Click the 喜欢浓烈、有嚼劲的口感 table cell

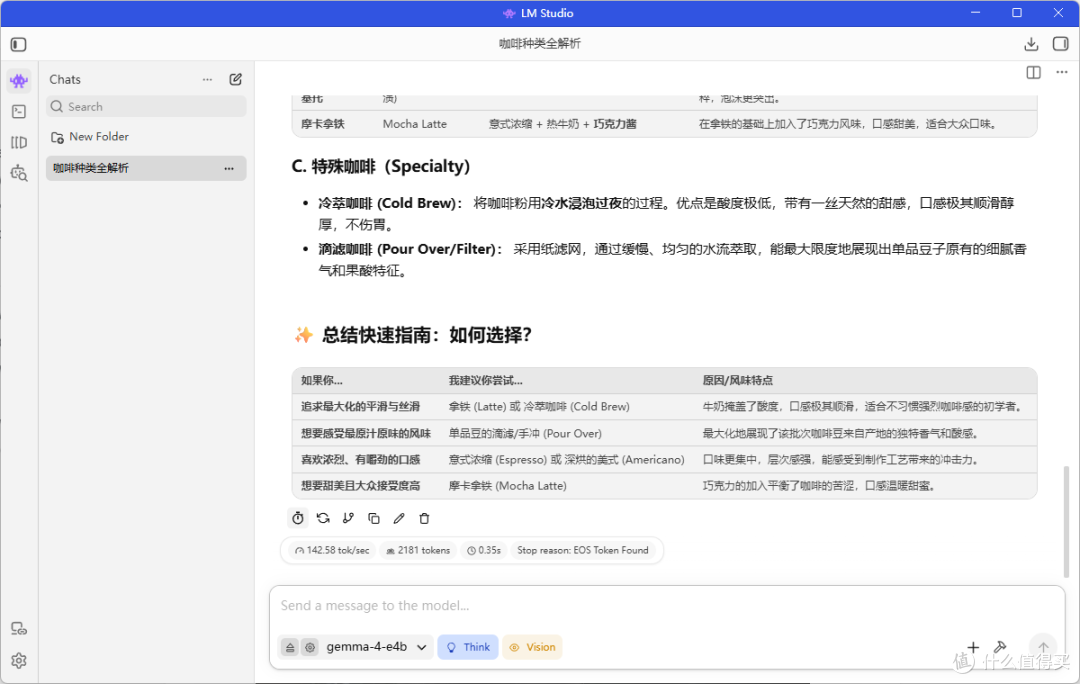[360, 460]
